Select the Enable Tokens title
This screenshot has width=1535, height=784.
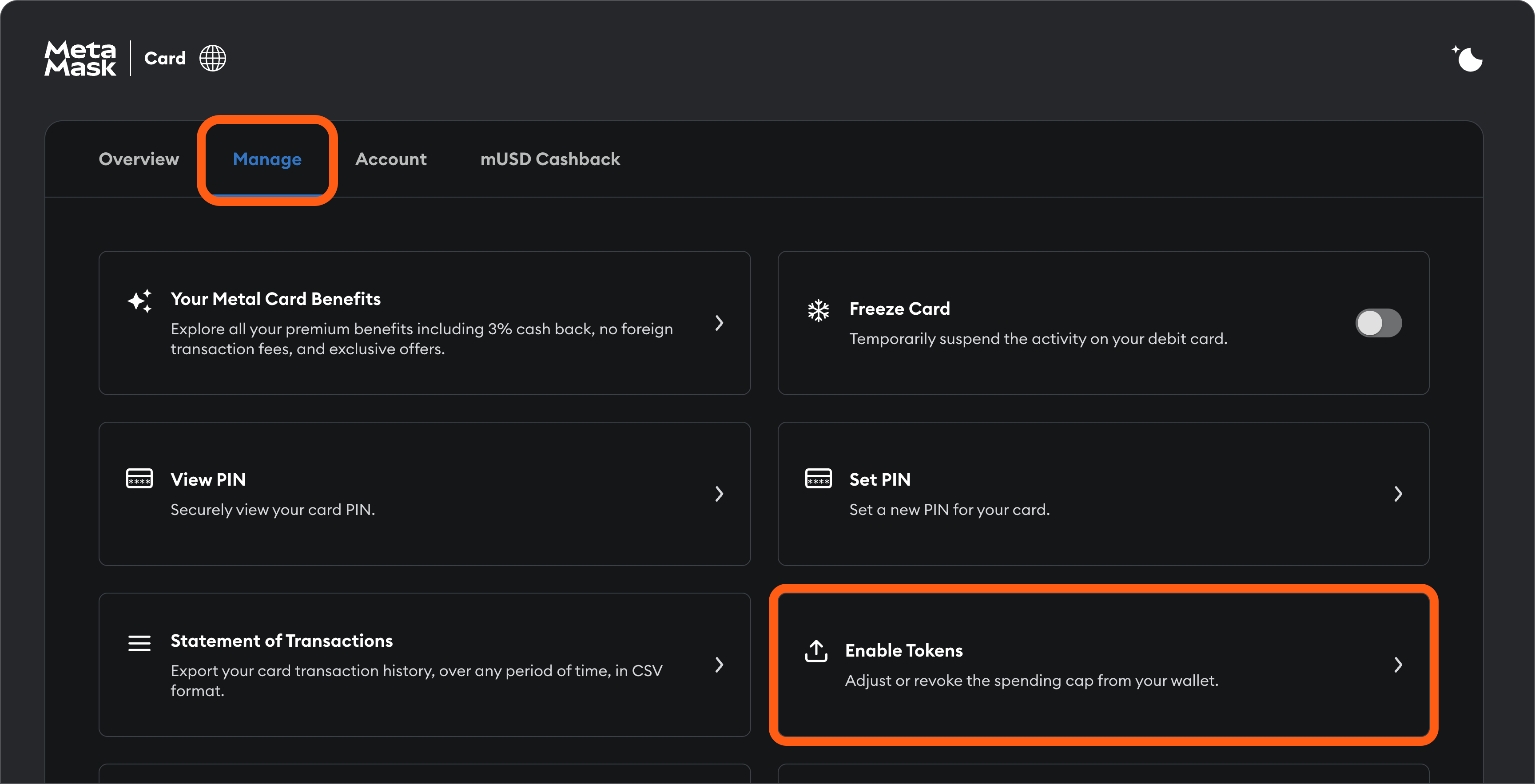coord(903,650)
